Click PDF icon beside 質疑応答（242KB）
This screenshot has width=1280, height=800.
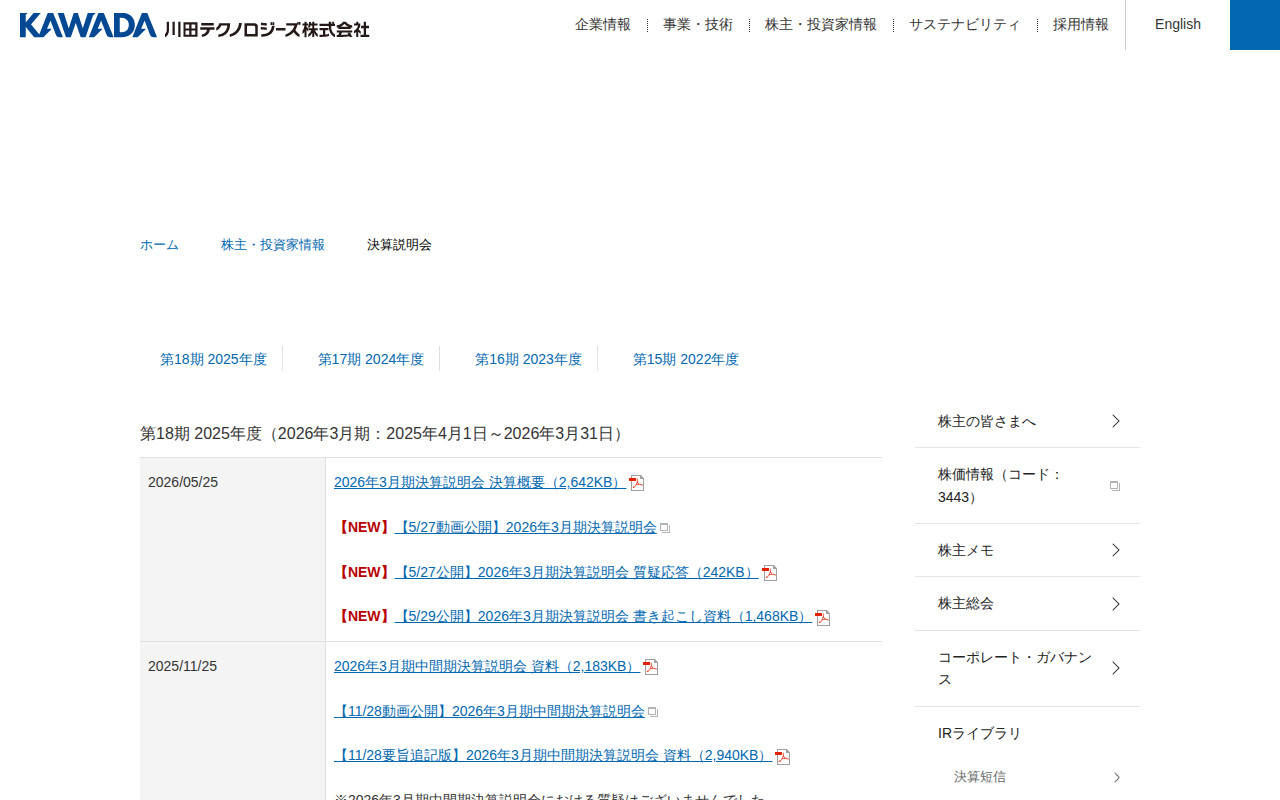(769, 573)
